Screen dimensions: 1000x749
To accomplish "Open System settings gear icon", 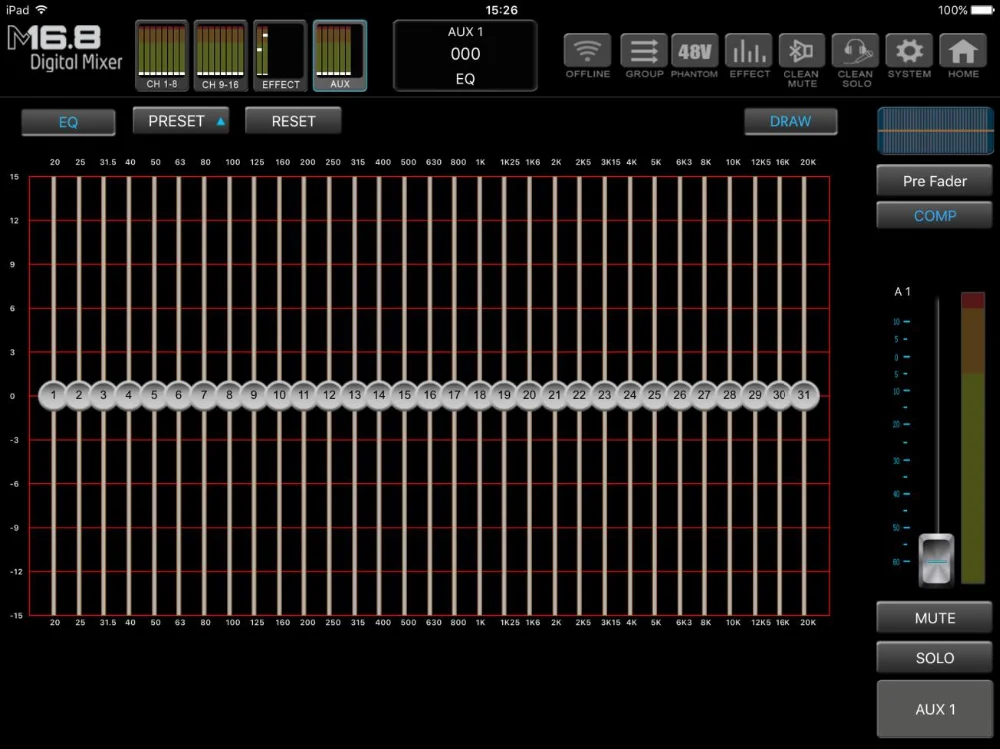I will click(909, 52).
